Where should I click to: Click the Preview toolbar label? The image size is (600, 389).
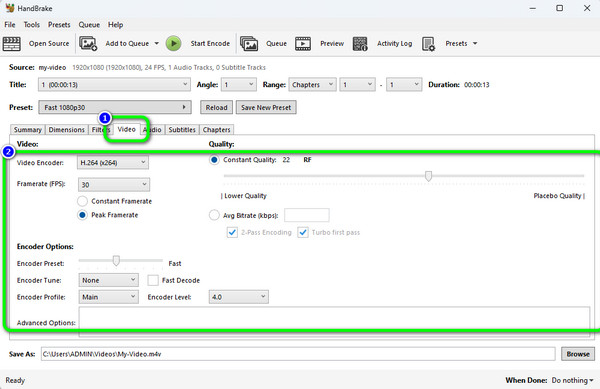tap(332, 44)
